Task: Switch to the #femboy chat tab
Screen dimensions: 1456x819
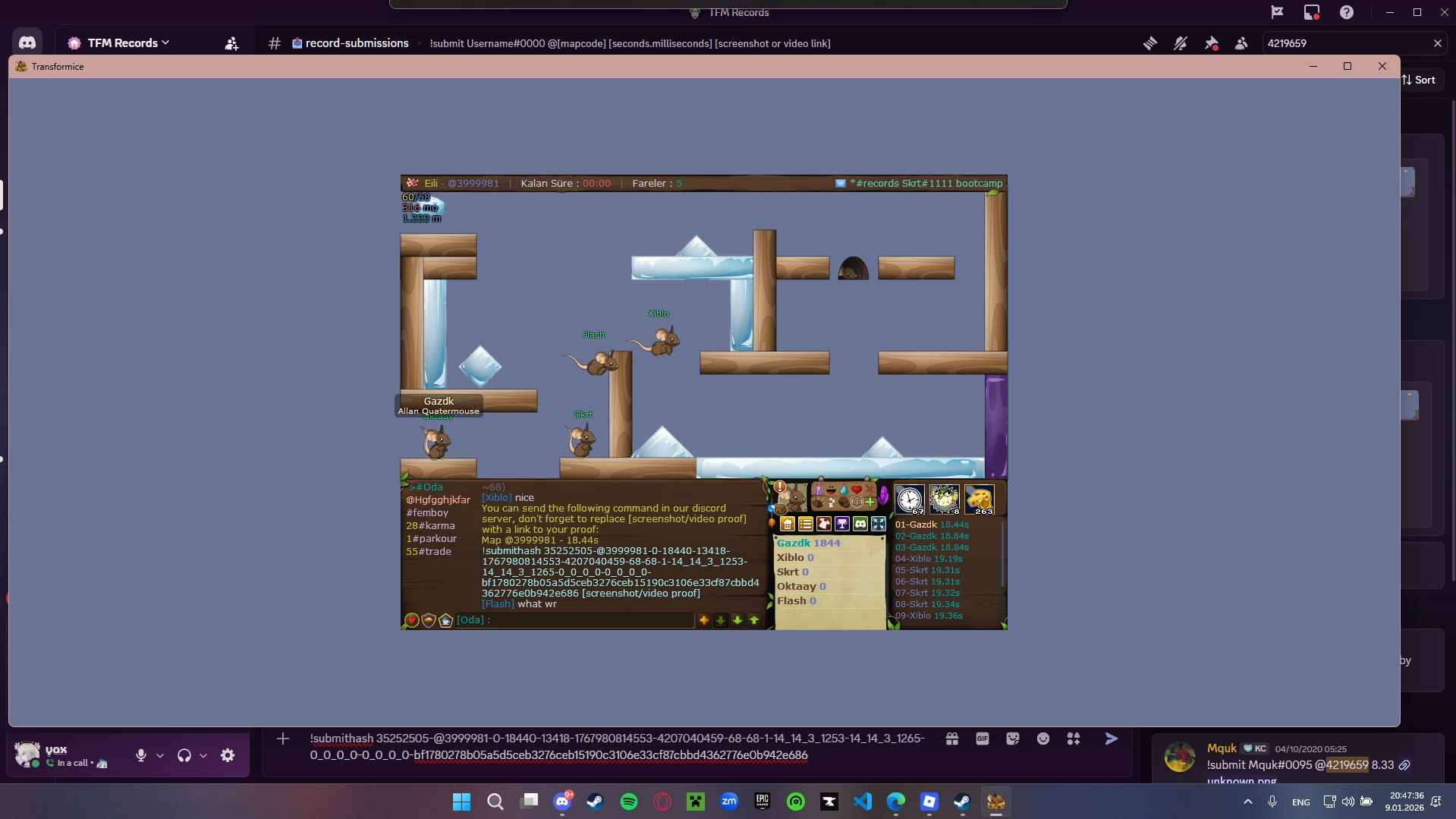Action: 427,513
